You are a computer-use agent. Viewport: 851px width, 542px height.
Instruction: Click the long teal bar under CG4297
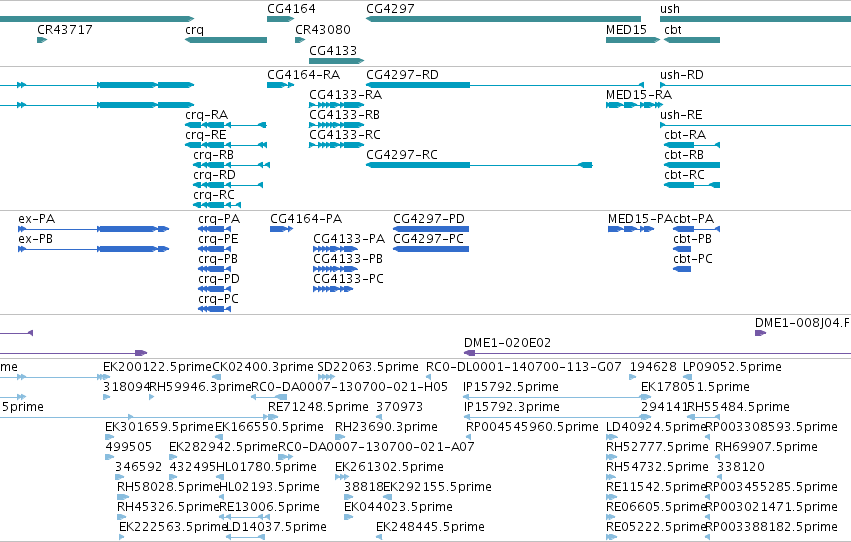click(x=503, y=19)
